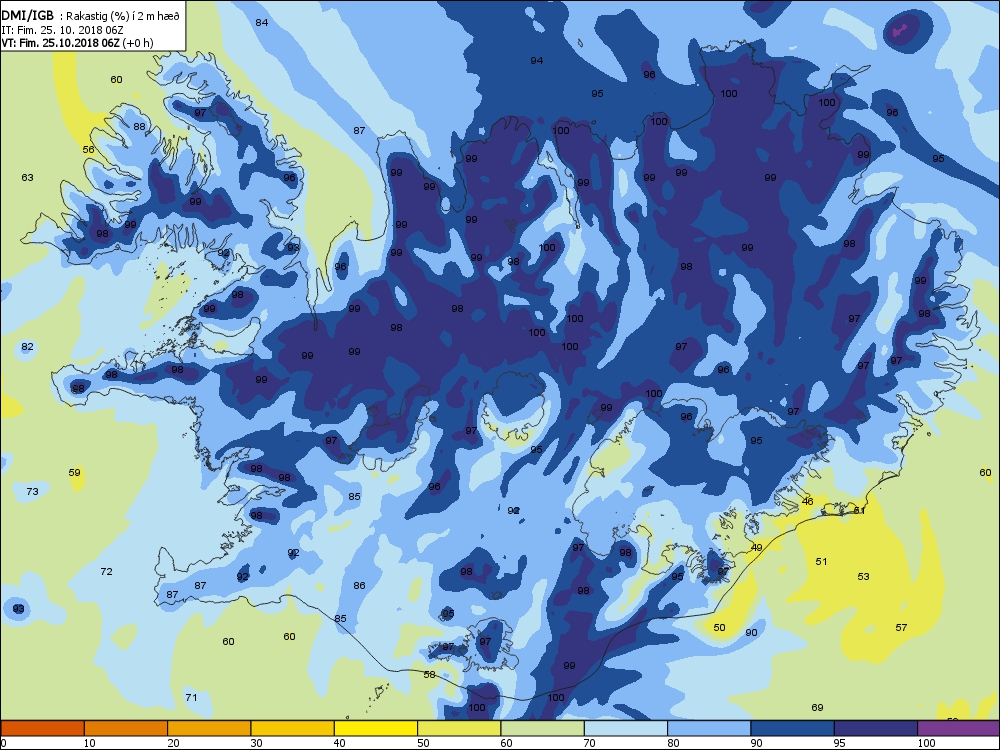Click the 30–40 amber legend swatch
The height and width of the screenshot is (750, 1000).
[293, 728]
